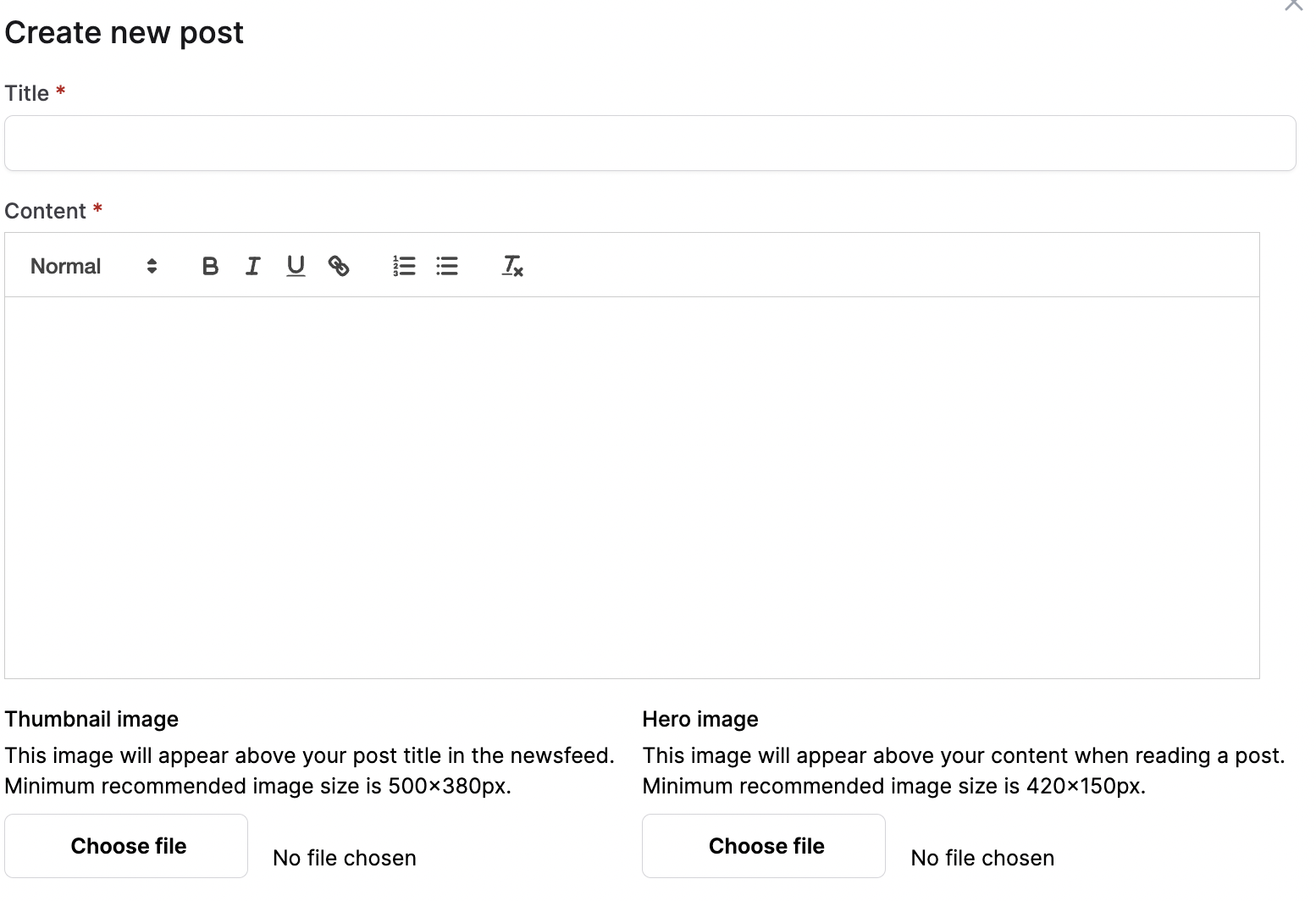Apply italic styling to content text
Screen dimensions: 1316x901
click(x=252, y=266)
